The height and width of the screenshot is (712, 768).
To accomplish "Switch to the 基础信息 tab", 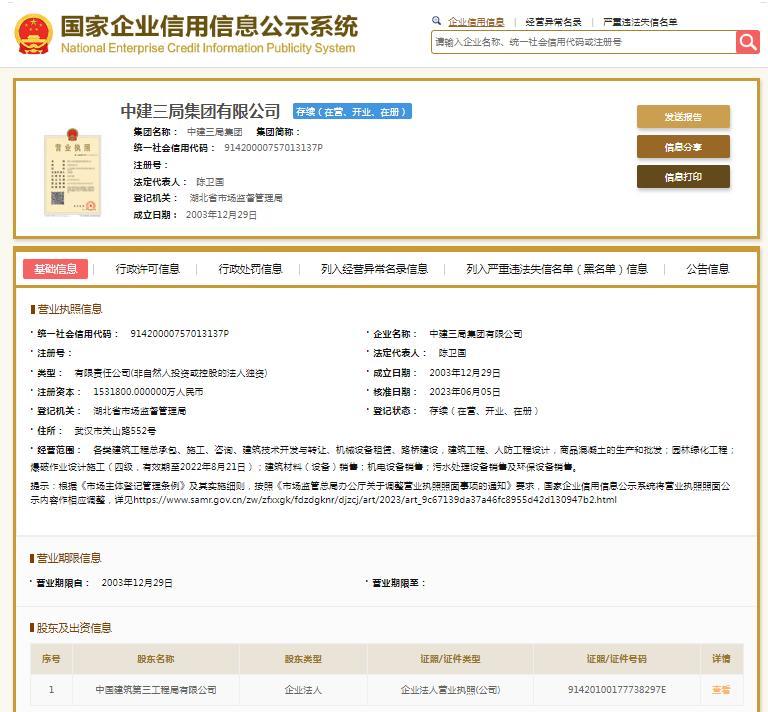I will coord(55,269).
